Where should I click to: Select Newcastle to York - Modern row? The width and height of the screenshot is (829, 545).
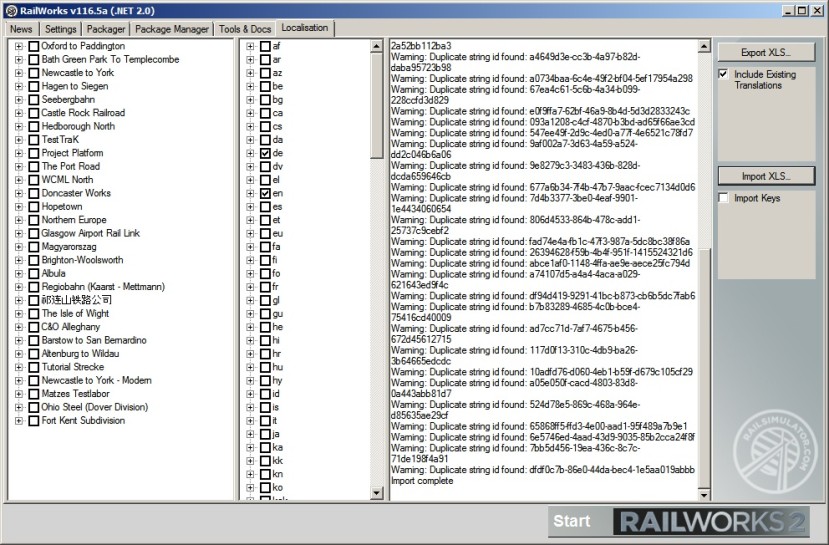[x=96, y=381]
